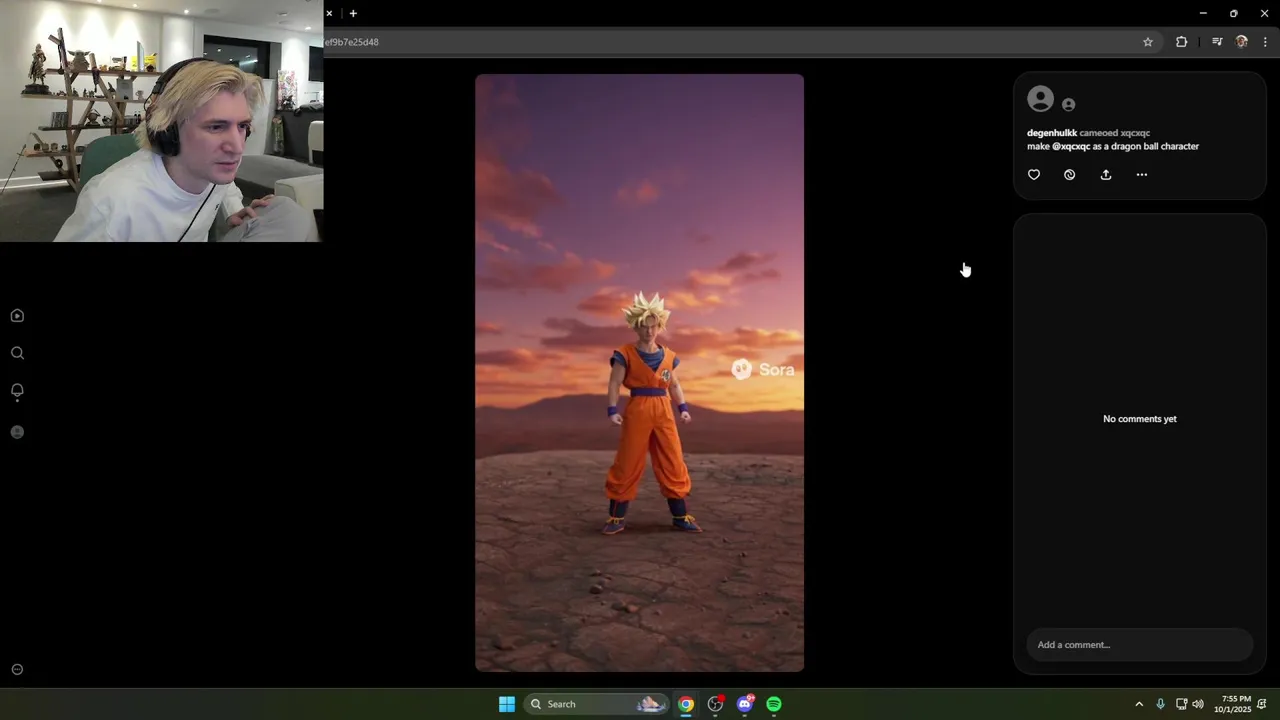Click the remix icon beside the heart
Viewport: 1280px width, 720px height.
pos(1070,175)
